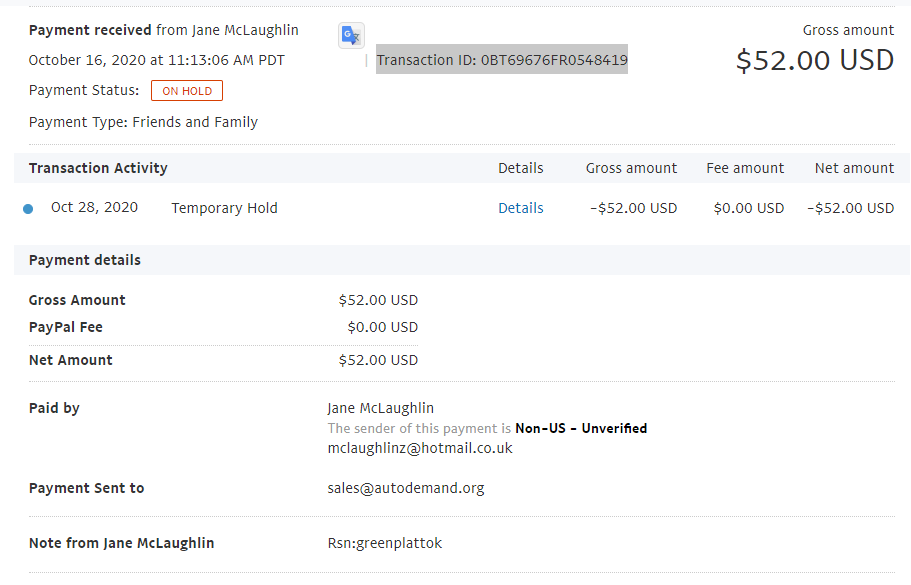Image resolution: width=911 pixels, height=585 pixels.
Task: Click the Net Amount $52.00 USD value
Action: pyautogui.click(x=378, y=360)
